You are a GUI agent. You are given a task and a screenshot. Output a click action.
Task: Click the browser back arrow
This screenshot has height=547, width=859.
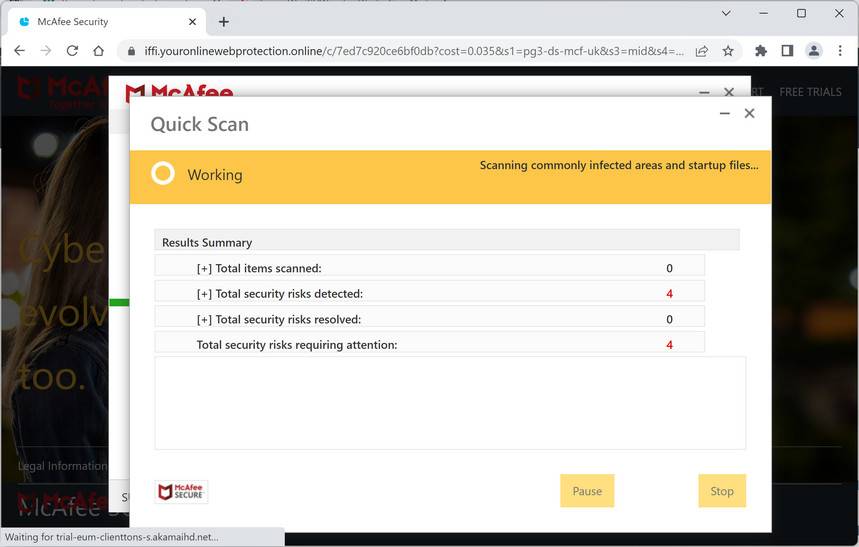pyautogui.click(x=20, y=51)
